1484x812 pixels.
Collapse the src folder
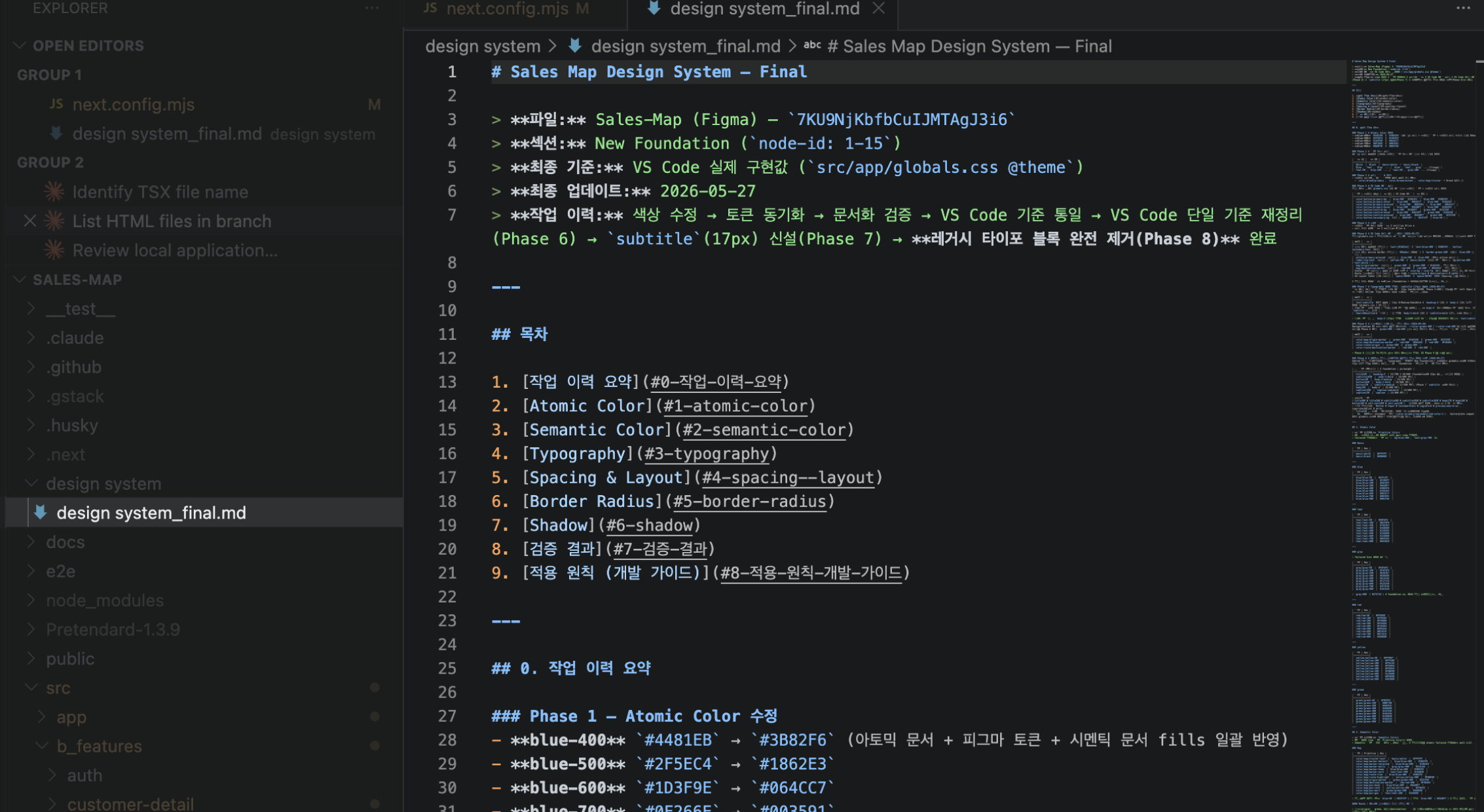31,688
